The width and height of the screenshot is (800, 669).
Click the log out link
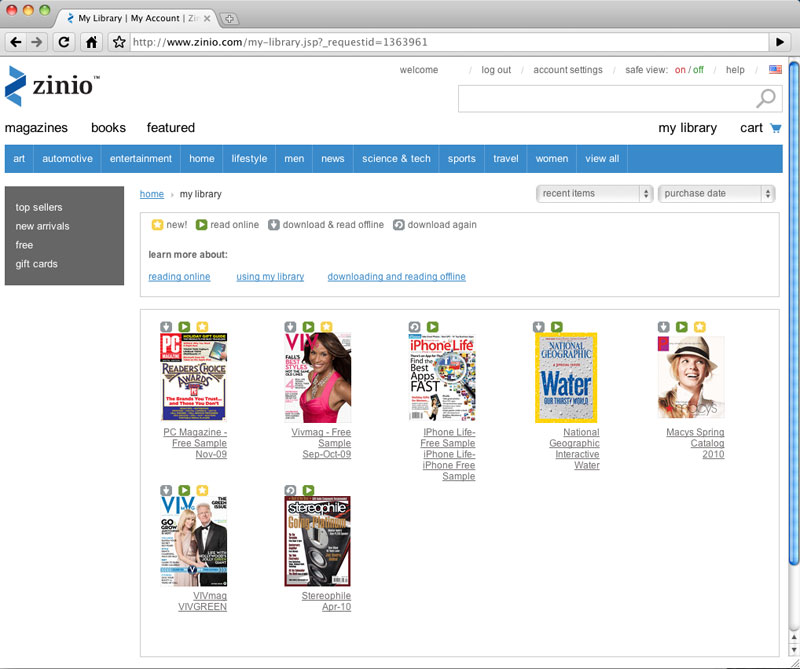click(496, 70)
